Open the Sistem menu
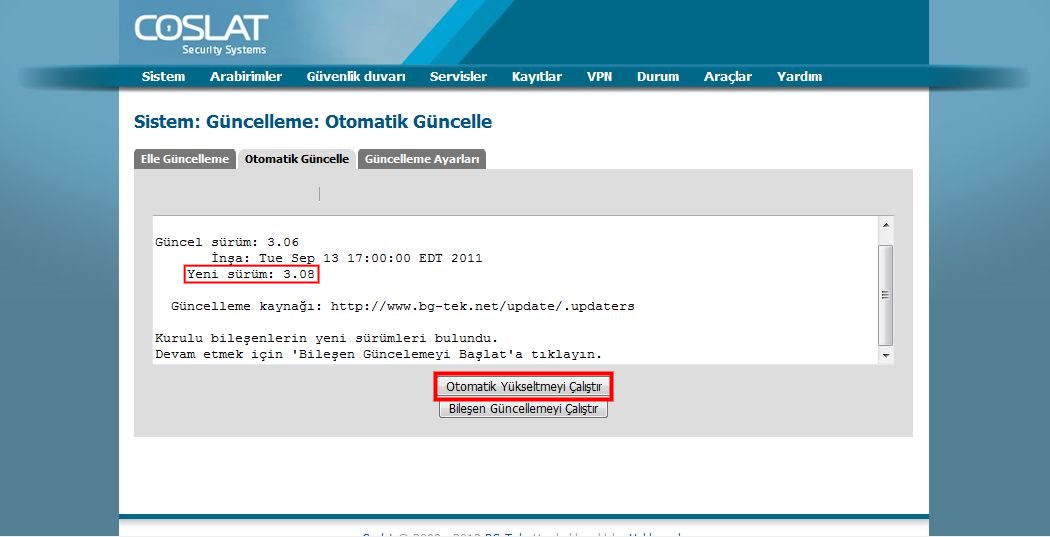Viewport: 1050px width, 537px height. [163, 77]
